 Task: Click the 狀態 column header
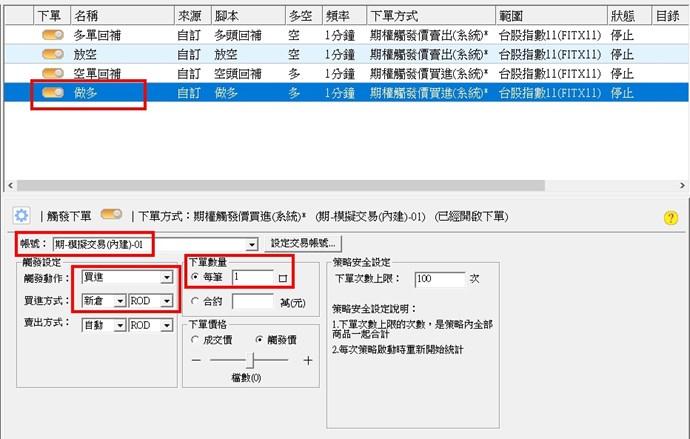tap(629, 16)
